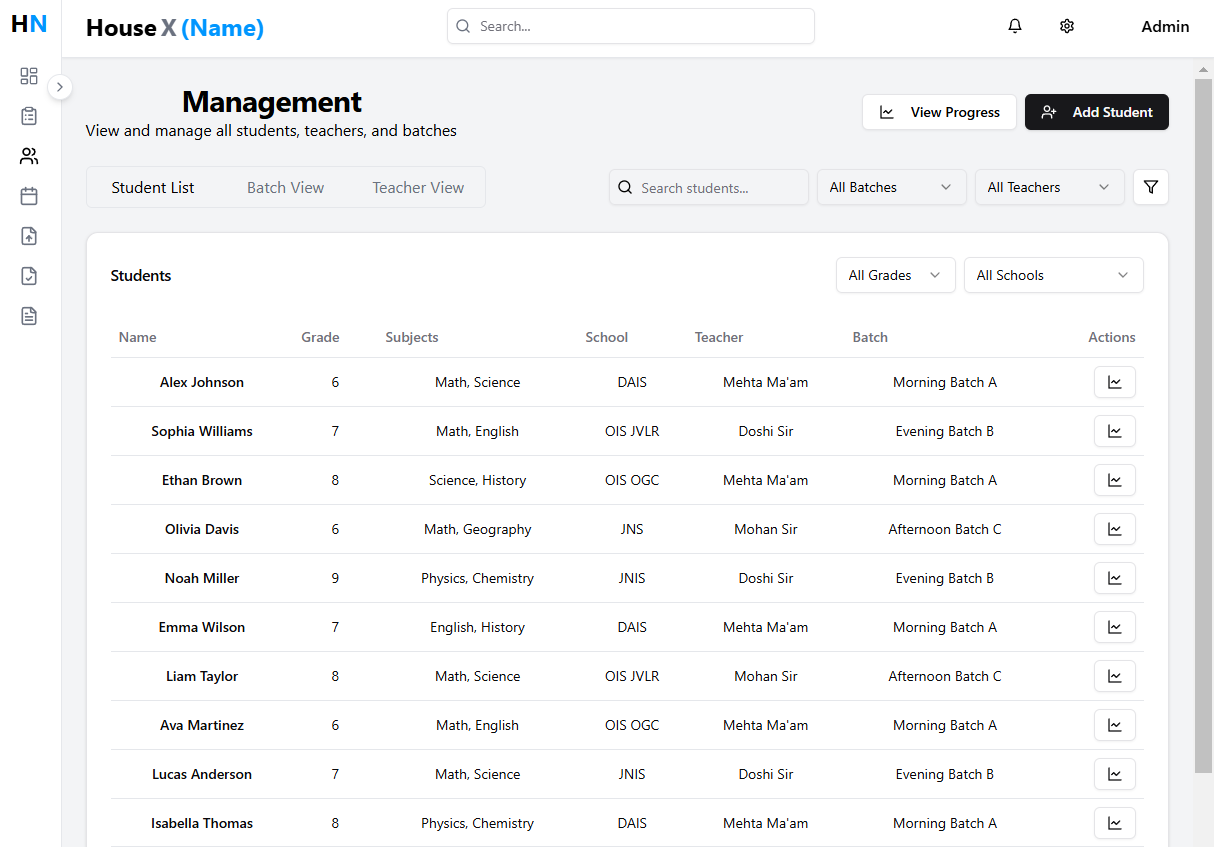Screen dimensions: 1218x847
Task: Click the settings gear icon
Action: (x=1066, y=26)
